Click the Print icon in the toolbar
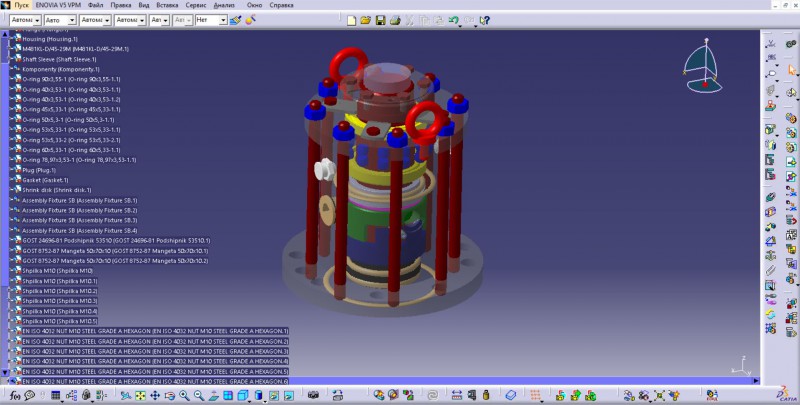 click(395, 20)
